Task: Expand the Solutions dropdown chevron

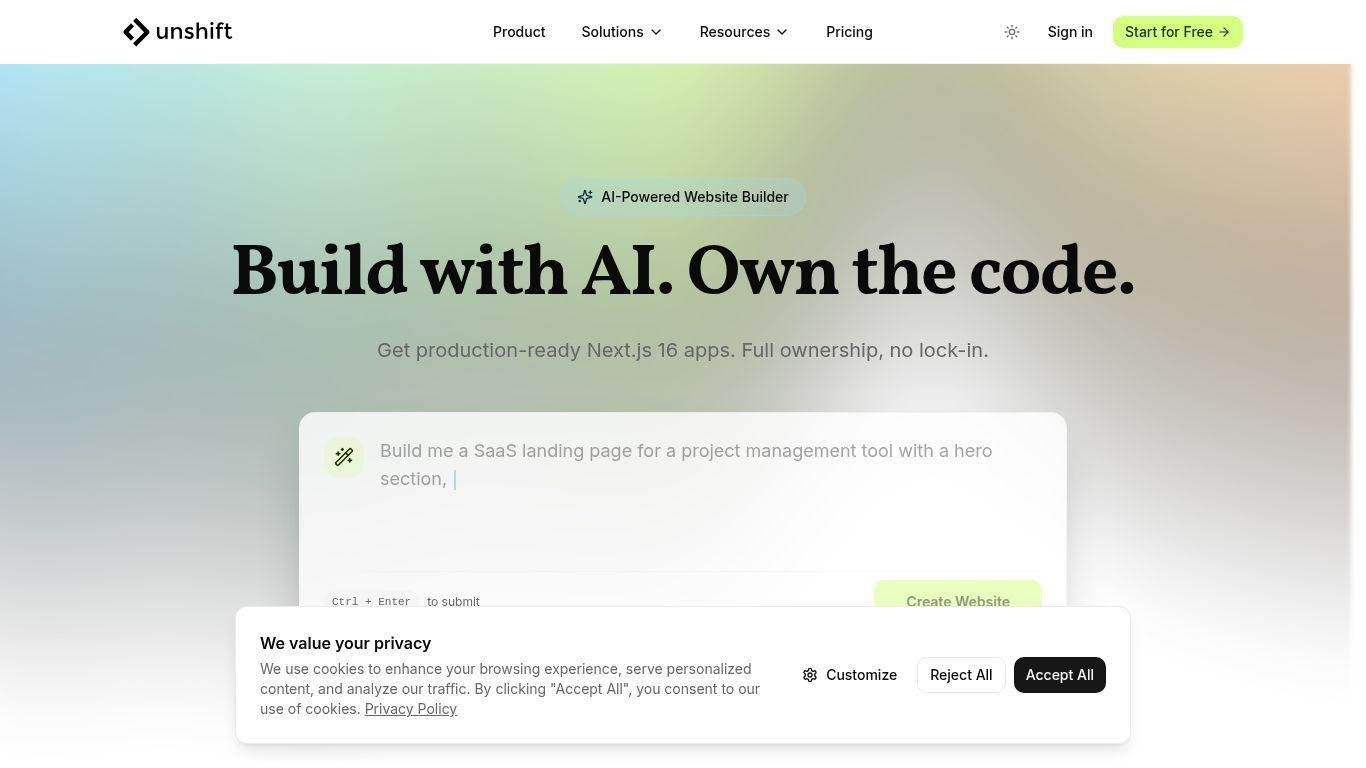Action: coord(656,32)
